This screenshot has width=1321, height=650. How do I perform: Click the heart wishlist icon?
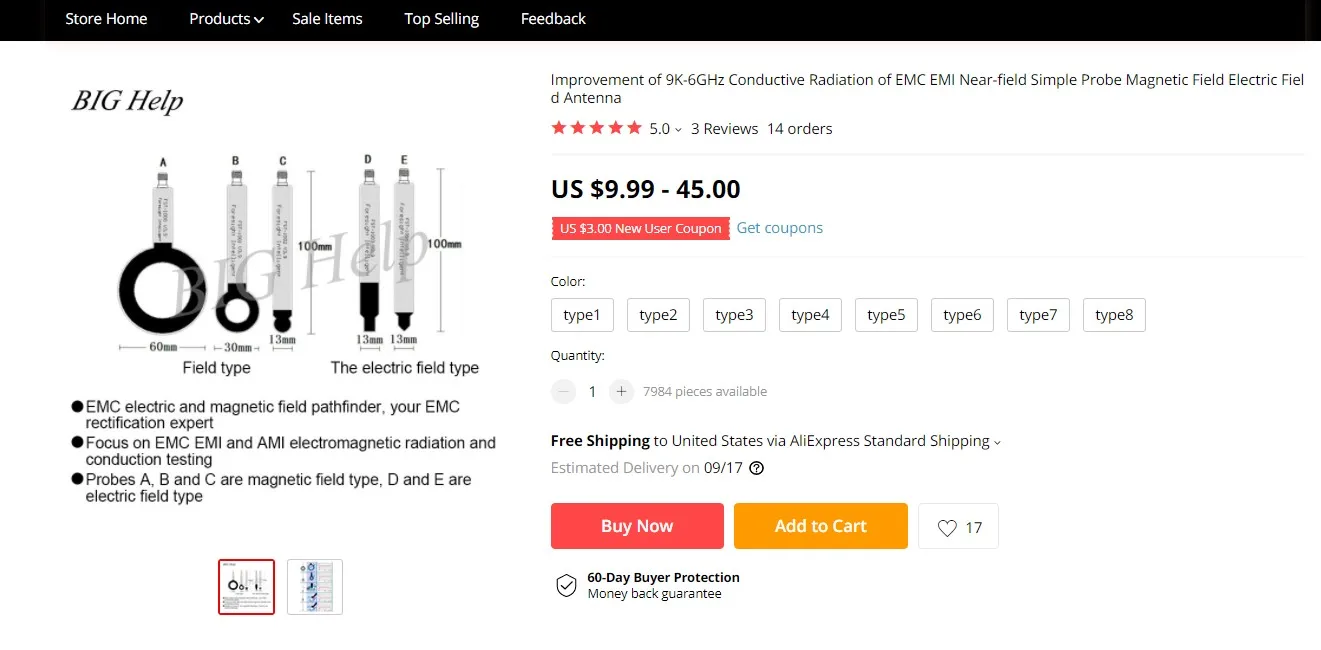[947, 527]
